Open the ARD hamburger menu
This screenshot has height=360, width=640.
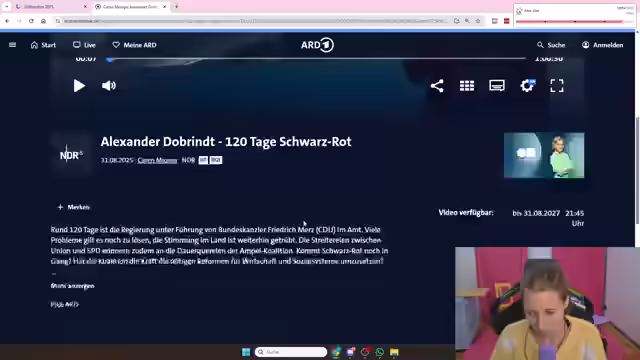point(13,45)
